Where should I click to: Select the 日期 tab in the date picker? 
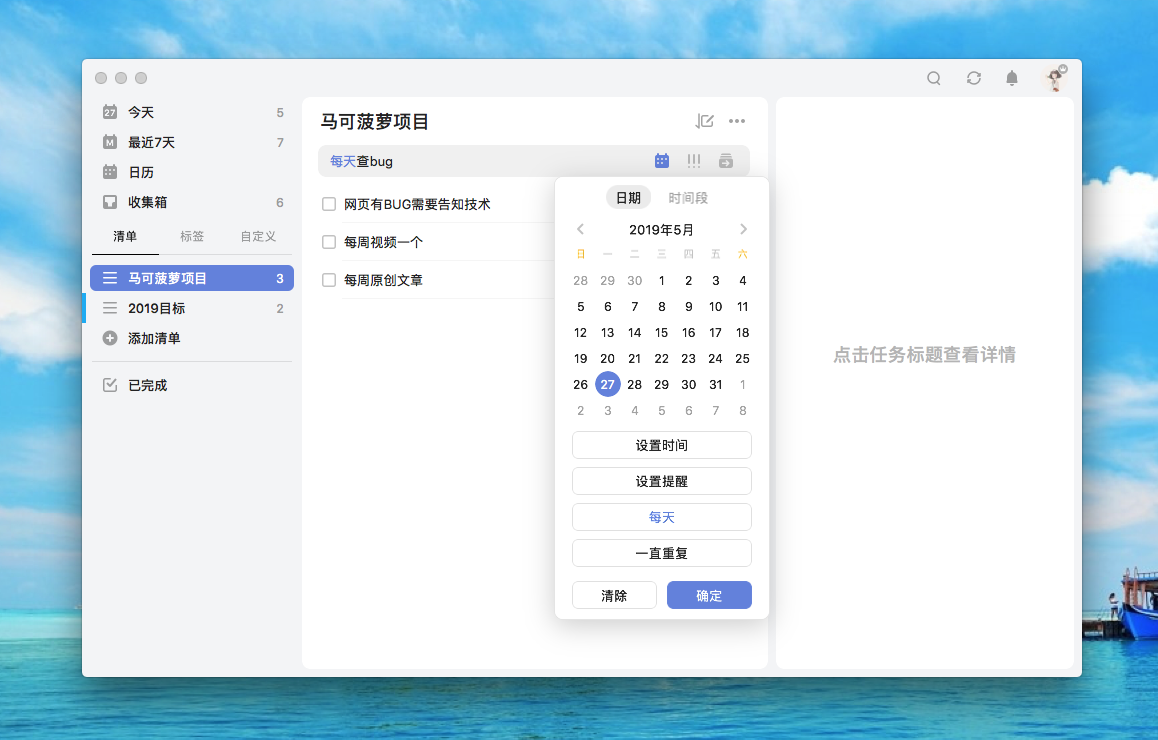pyautogui.click(x=628, y=197)
